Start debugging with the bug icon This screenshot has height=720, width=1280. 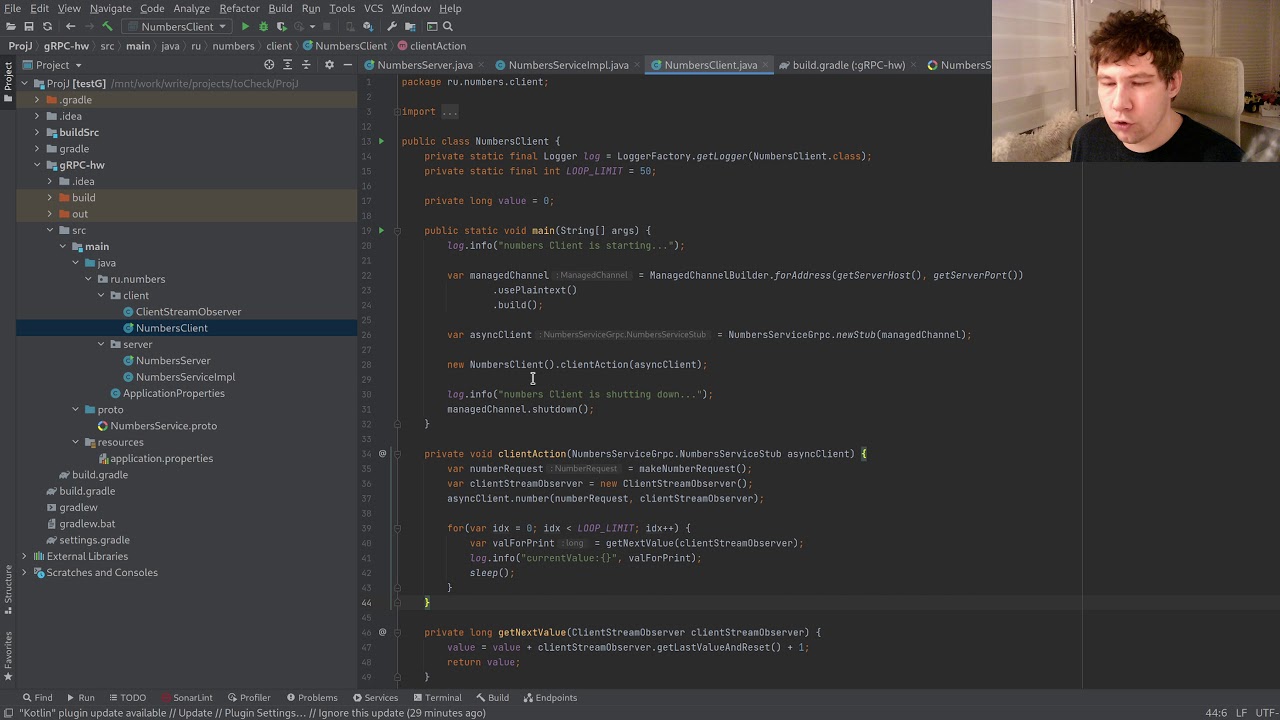coord(263,26)
